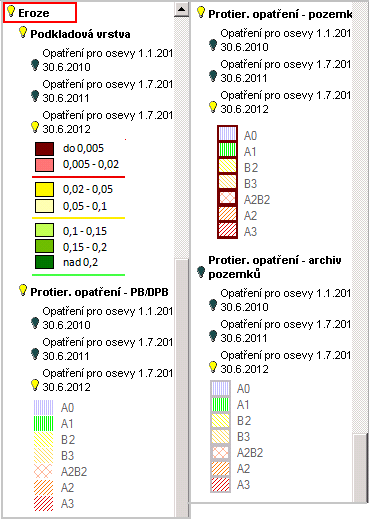This screenshot has width=371, height=522.
Task: Click the up arrow of the left panel scrollbar
Action: [x=182, y=9]
